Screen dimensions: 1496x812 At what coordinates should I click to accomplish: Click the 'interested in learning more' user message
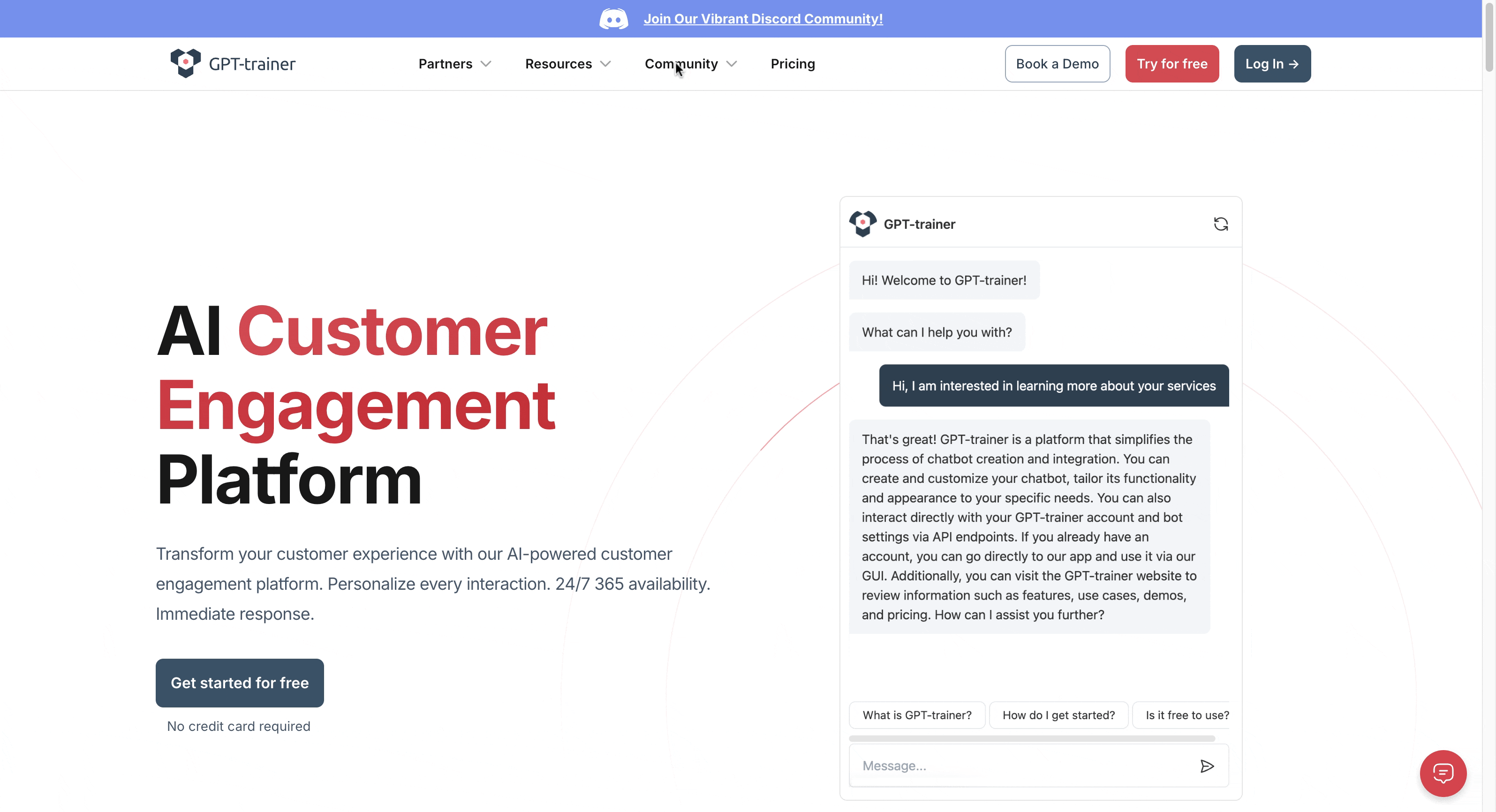(x=1053, y=385)
